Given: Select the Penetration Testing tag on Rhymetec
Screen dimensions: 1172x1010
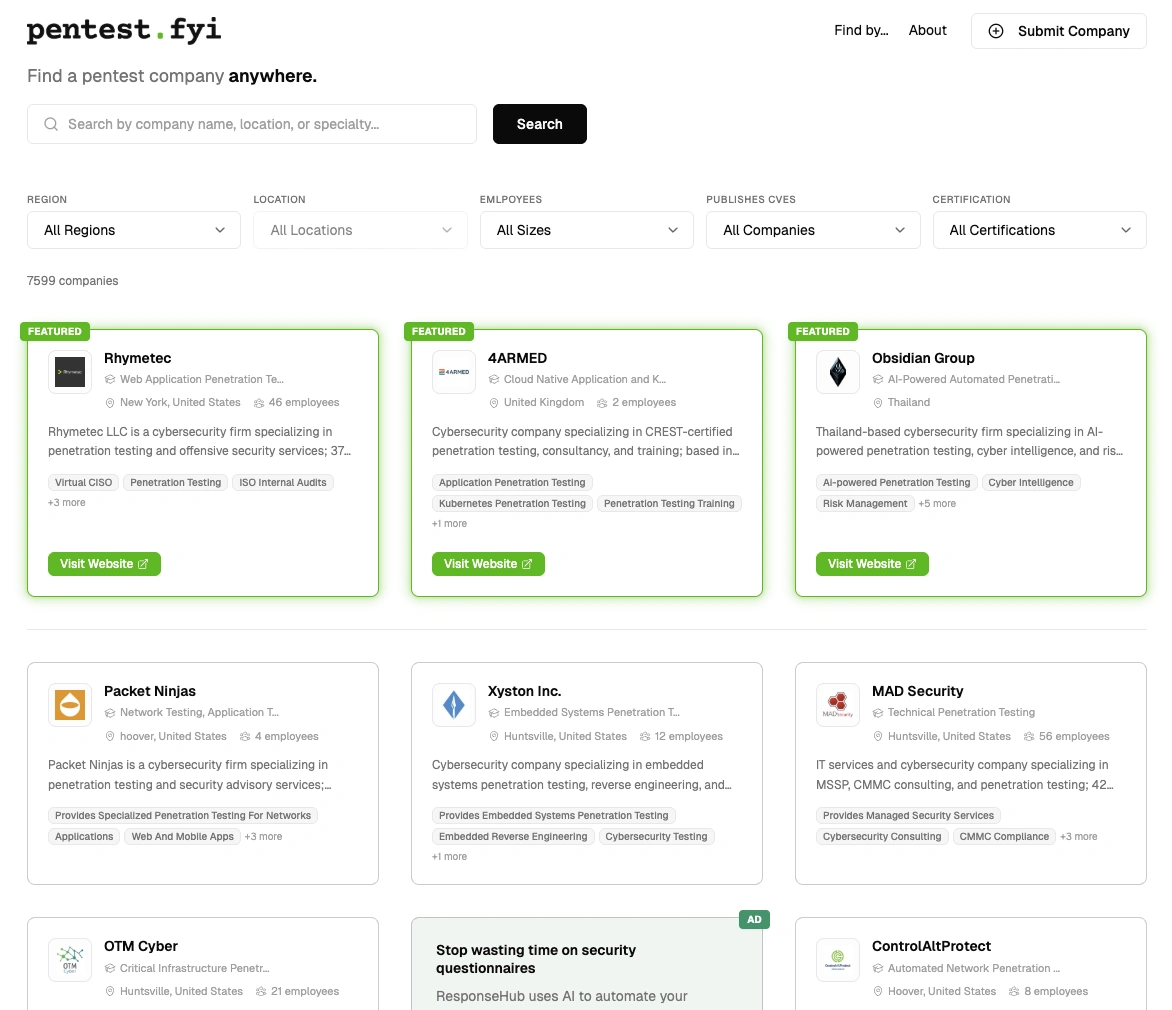Looking at the screenshot, I should (x=175, y=482).
